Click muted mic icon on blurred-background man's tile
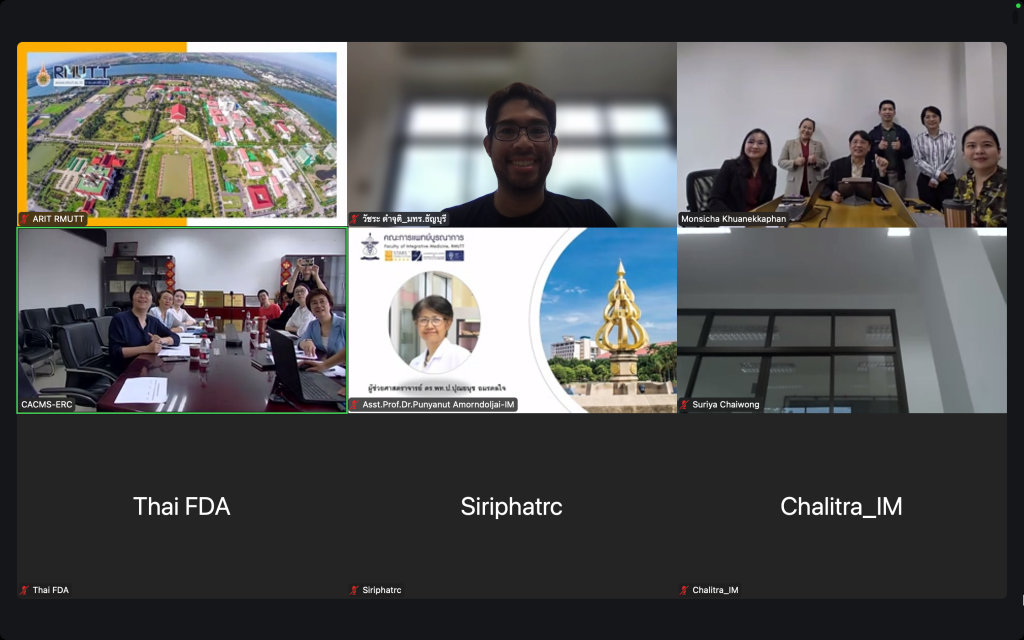The image size is (1024, 640). click(354, 219)
